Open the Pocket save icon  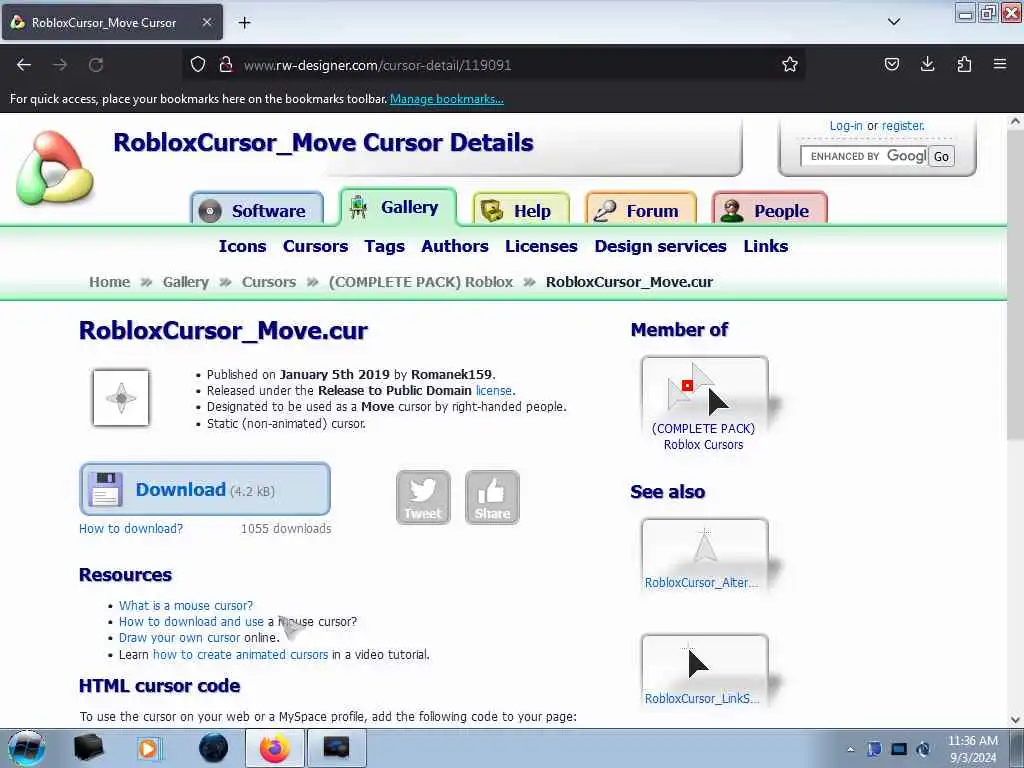tap(891, 64)
